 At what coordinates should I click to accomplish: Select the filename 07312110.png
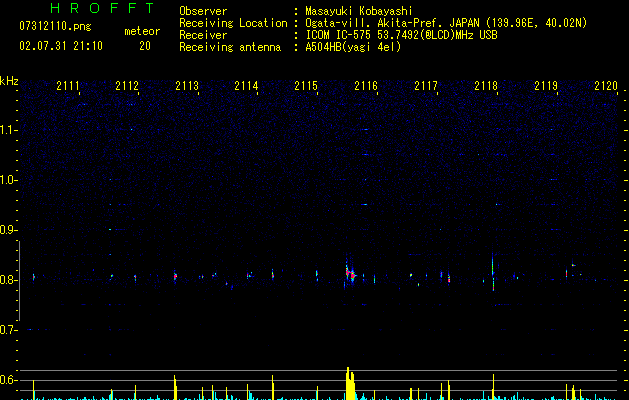coord(55,27)
